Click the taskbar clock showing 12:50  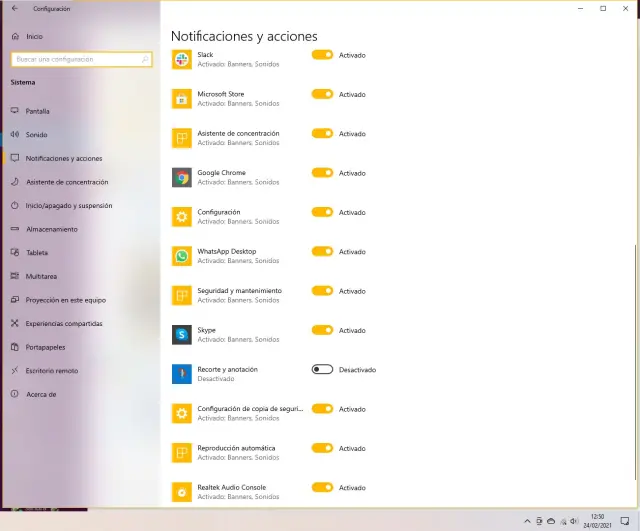[597, 520]
